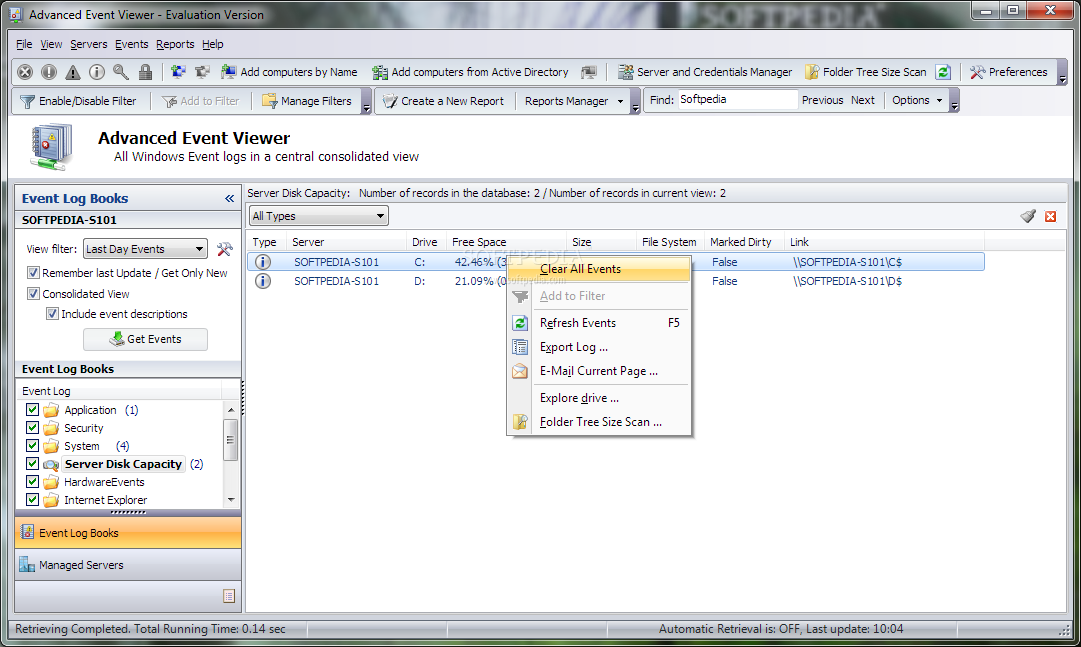This screenshot has width=1081, height=647.
Task: Click Add computers by Name
Action: (290, 72)
